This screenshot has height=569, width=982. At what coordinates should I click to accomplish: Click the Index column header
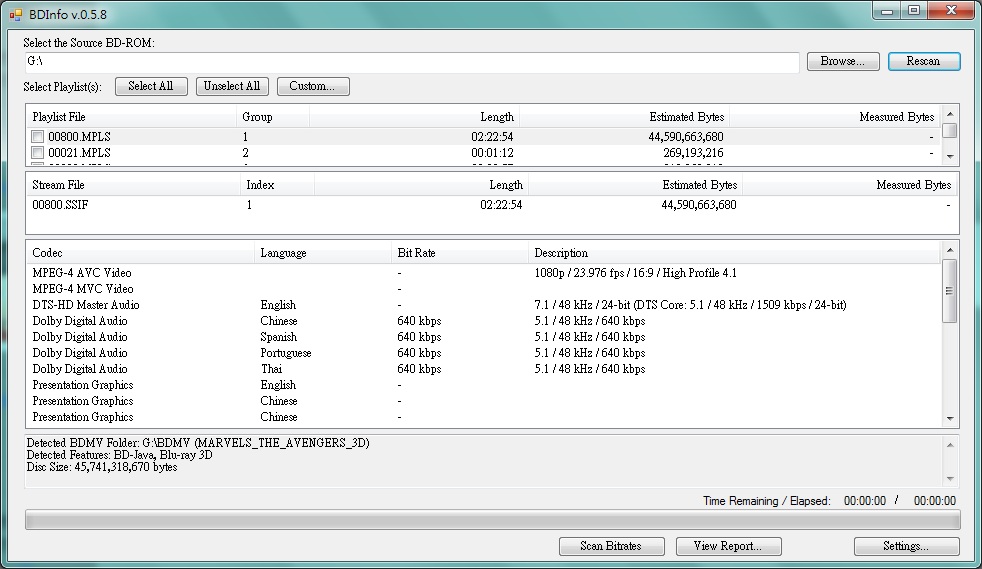coord(277,185)
